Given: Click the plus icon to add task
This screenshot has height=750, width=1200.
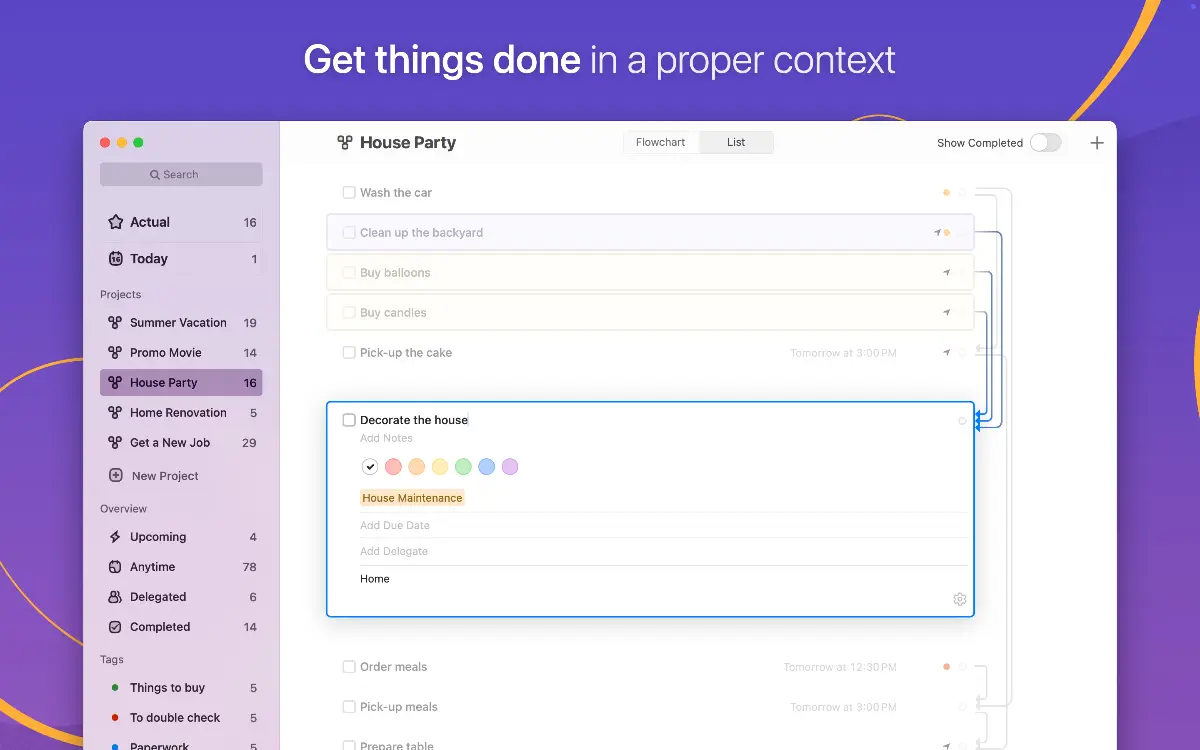Looking at the screenshot, I should 1096,143.
